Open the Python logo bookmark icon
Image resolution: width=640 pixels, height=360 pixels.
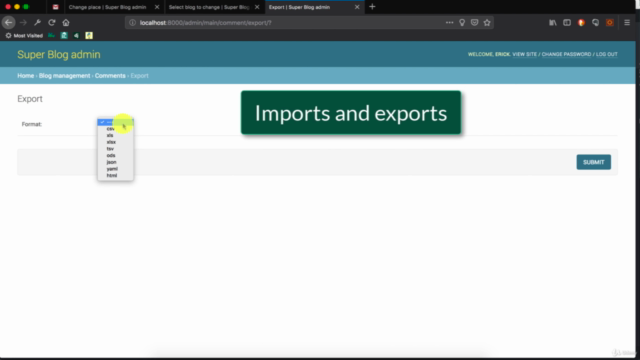(x=89, y=36)
